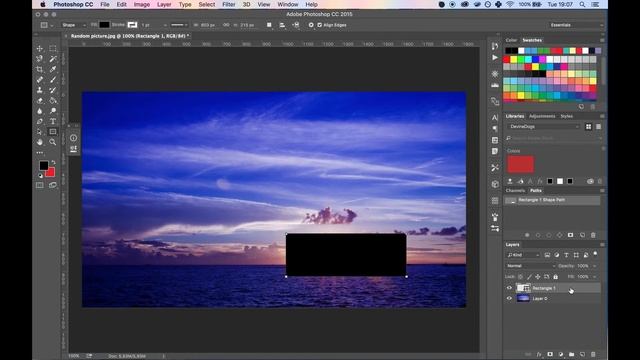Open the Apple menu
This screenshot has height=360, width=640.
[x=43, y=4]
